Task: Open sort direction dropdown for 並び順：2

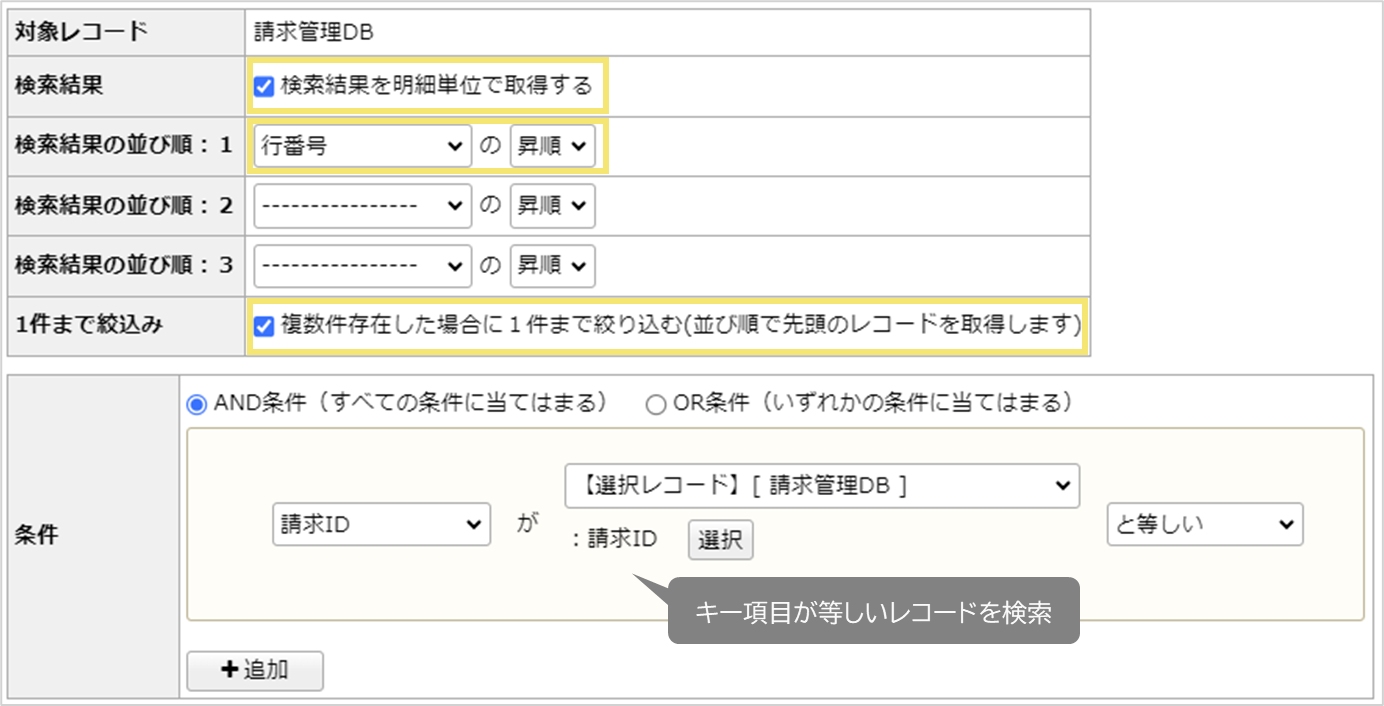Action: pyautogui.click(x=552, y=206)
